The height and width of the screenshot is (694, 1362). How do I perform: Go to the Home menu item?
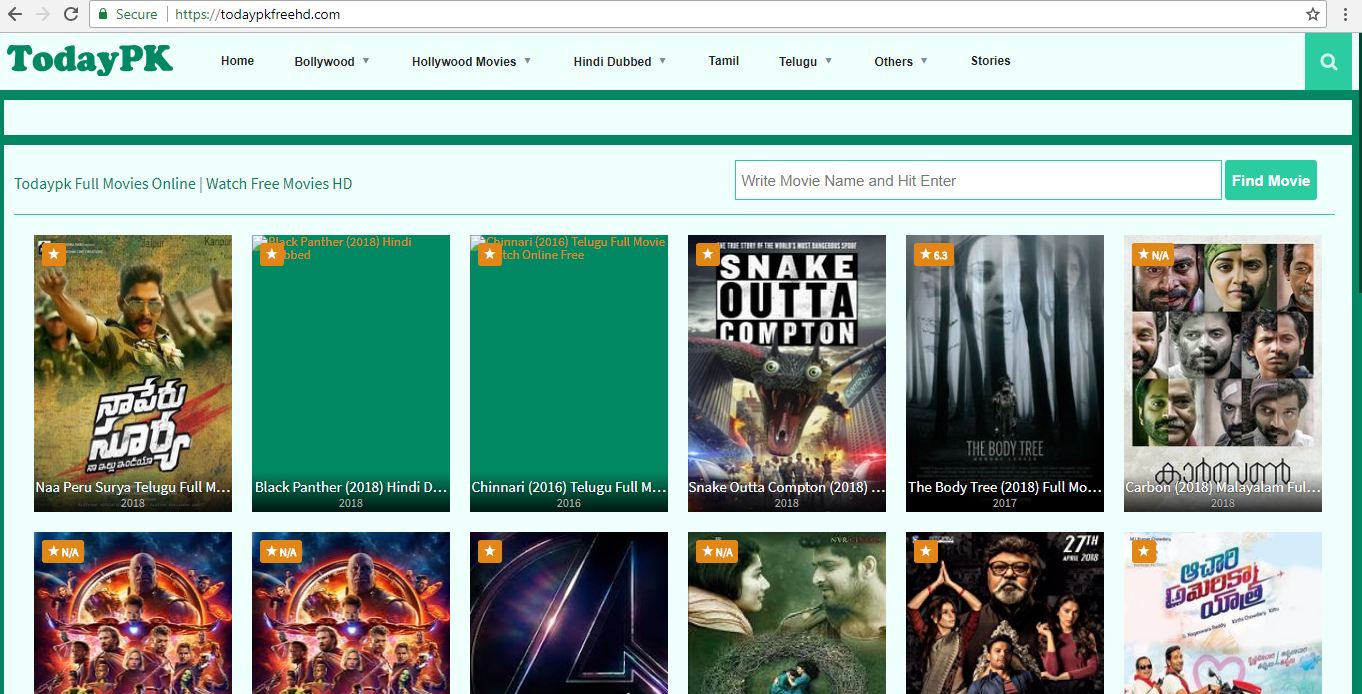[x=237, y=61]
